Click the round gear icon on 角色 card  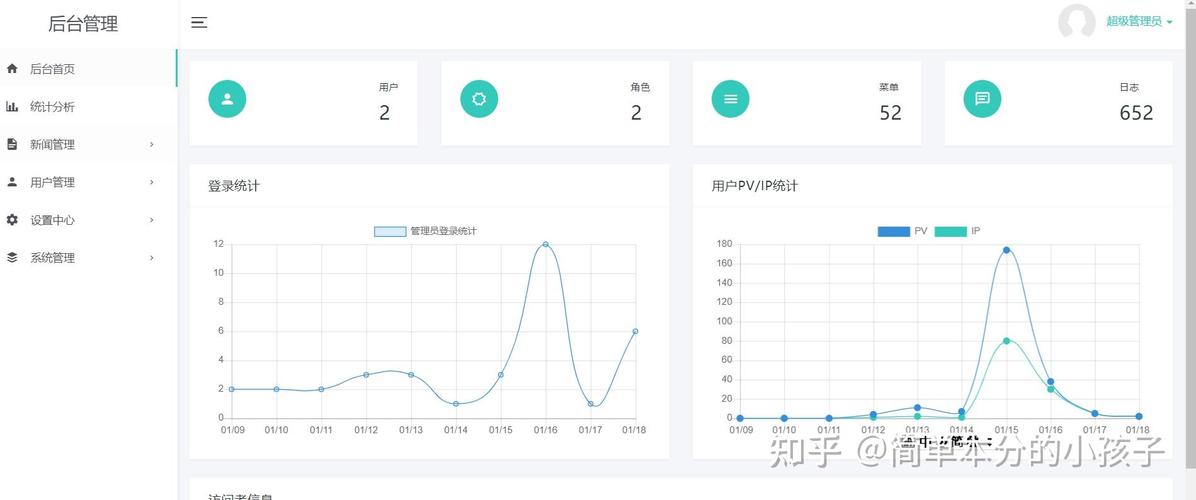(x=479, y=99)
